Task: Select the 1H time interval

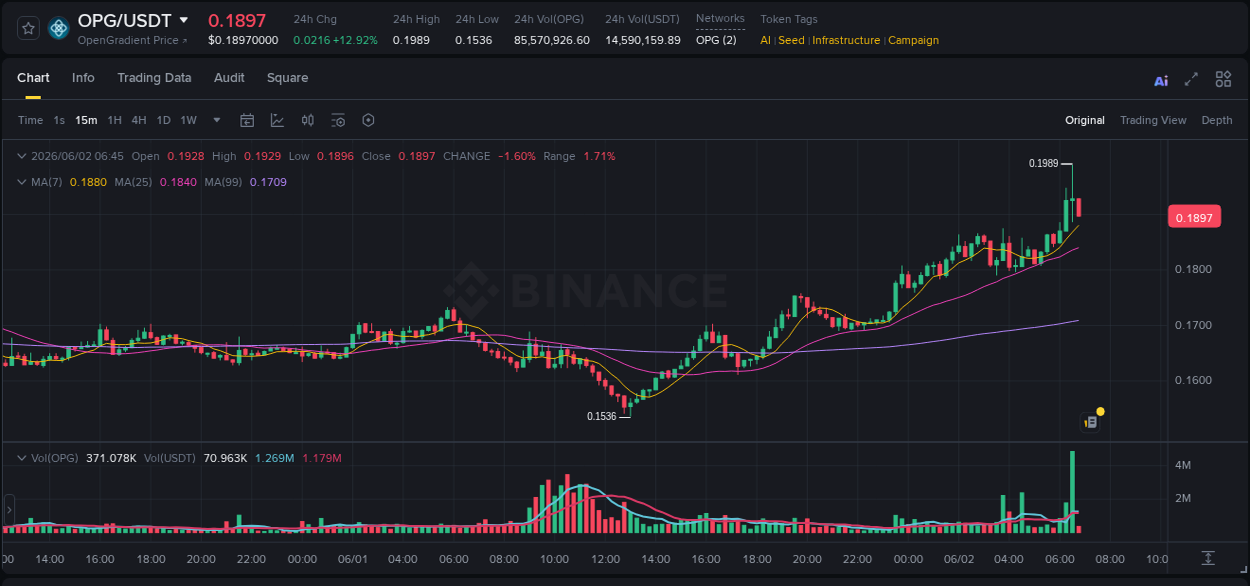Action: 114,120
